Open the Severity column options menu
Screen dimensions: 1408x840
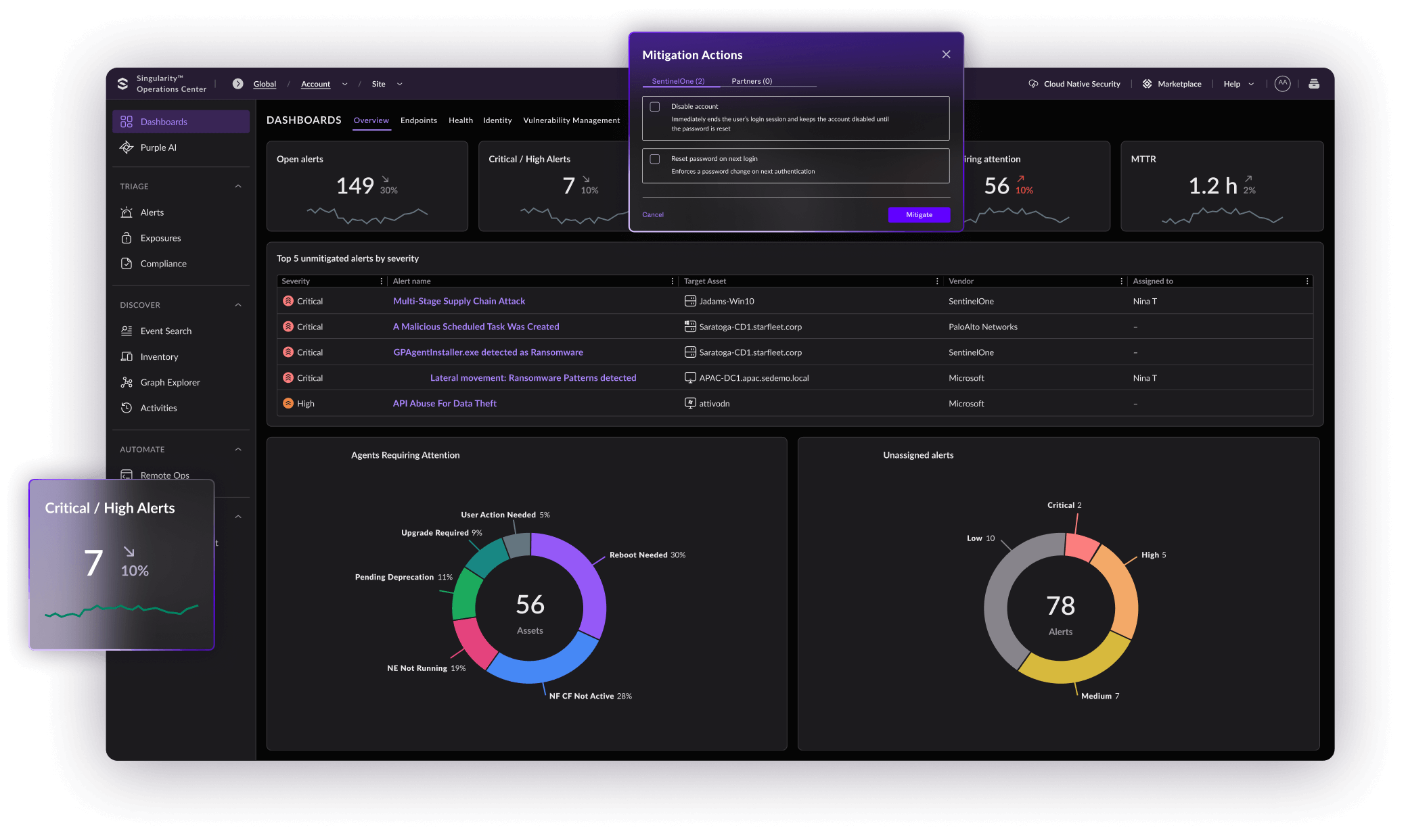click(382, 281)
